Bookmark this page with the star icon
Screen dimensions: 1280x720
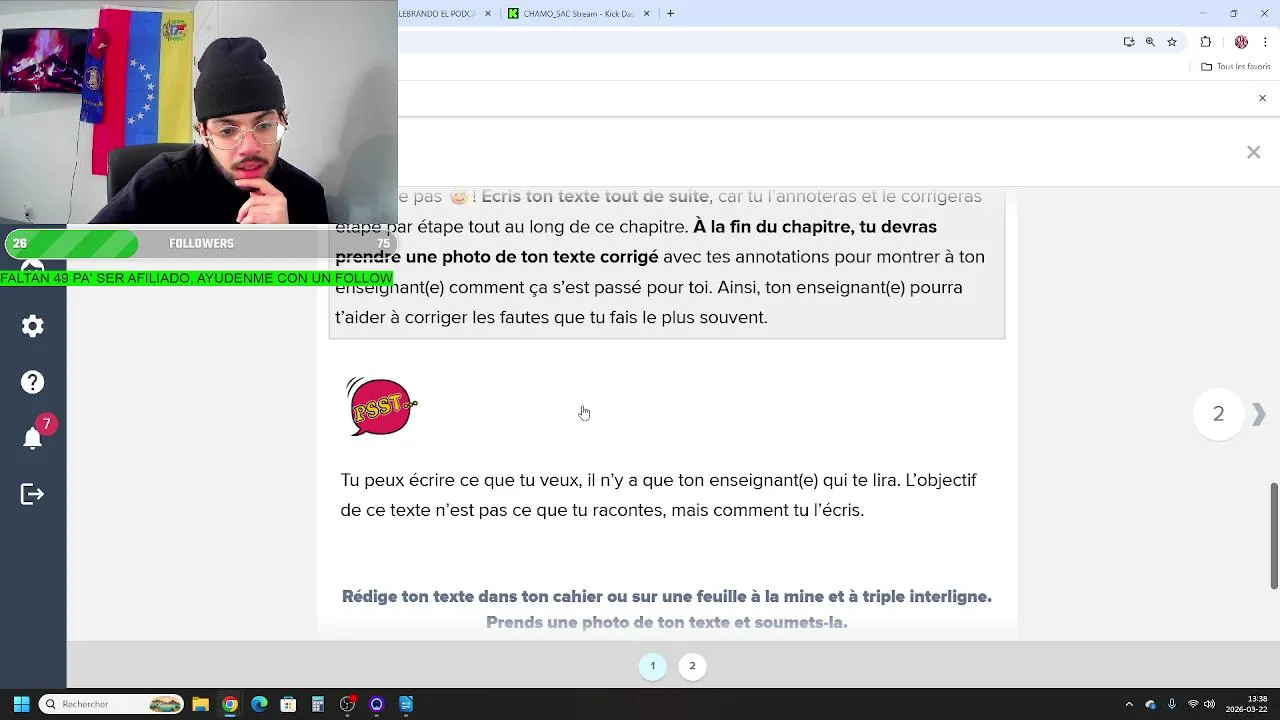click(x=1172, y=42)
